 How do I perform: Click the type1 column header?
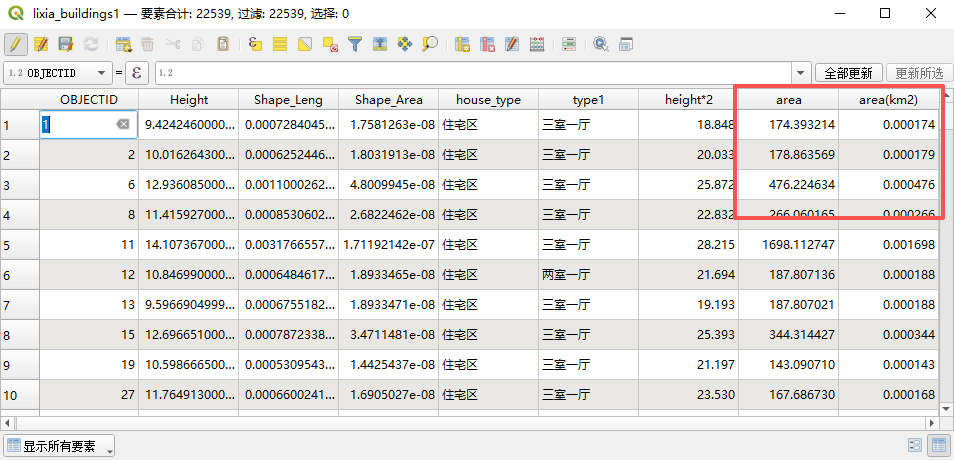[x=588, y=99]
